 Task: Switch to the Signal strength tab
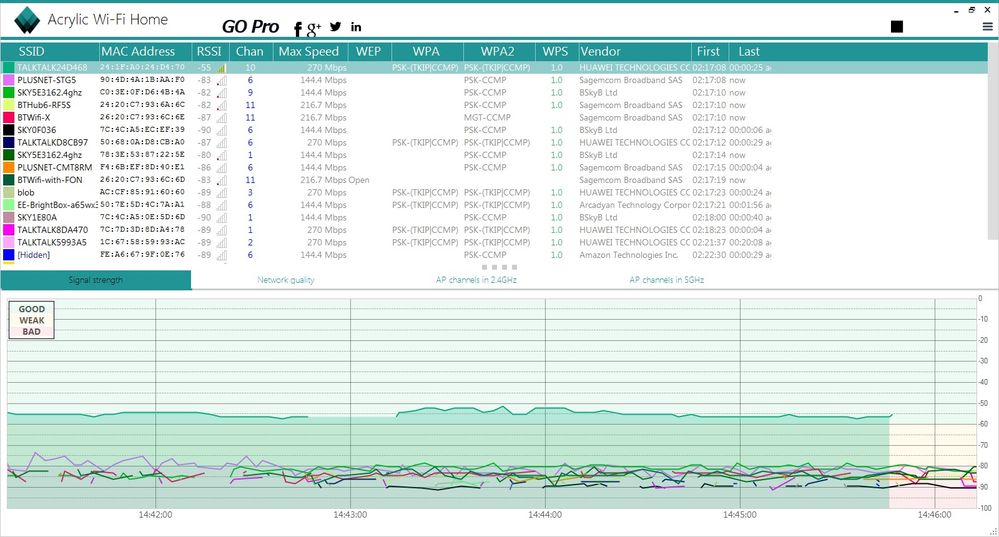pyautogui.click(x=96, y=280)
